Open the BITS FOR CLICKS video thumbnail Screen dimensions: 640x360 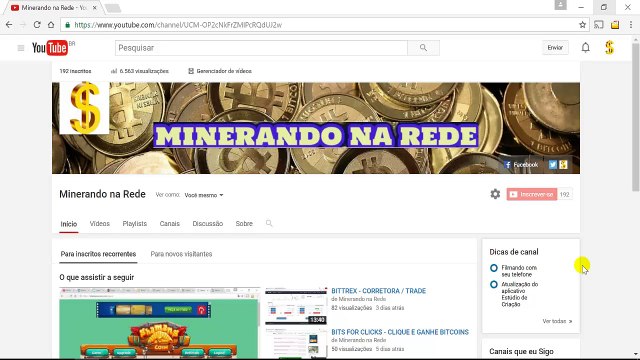click(x=296, y=344)
